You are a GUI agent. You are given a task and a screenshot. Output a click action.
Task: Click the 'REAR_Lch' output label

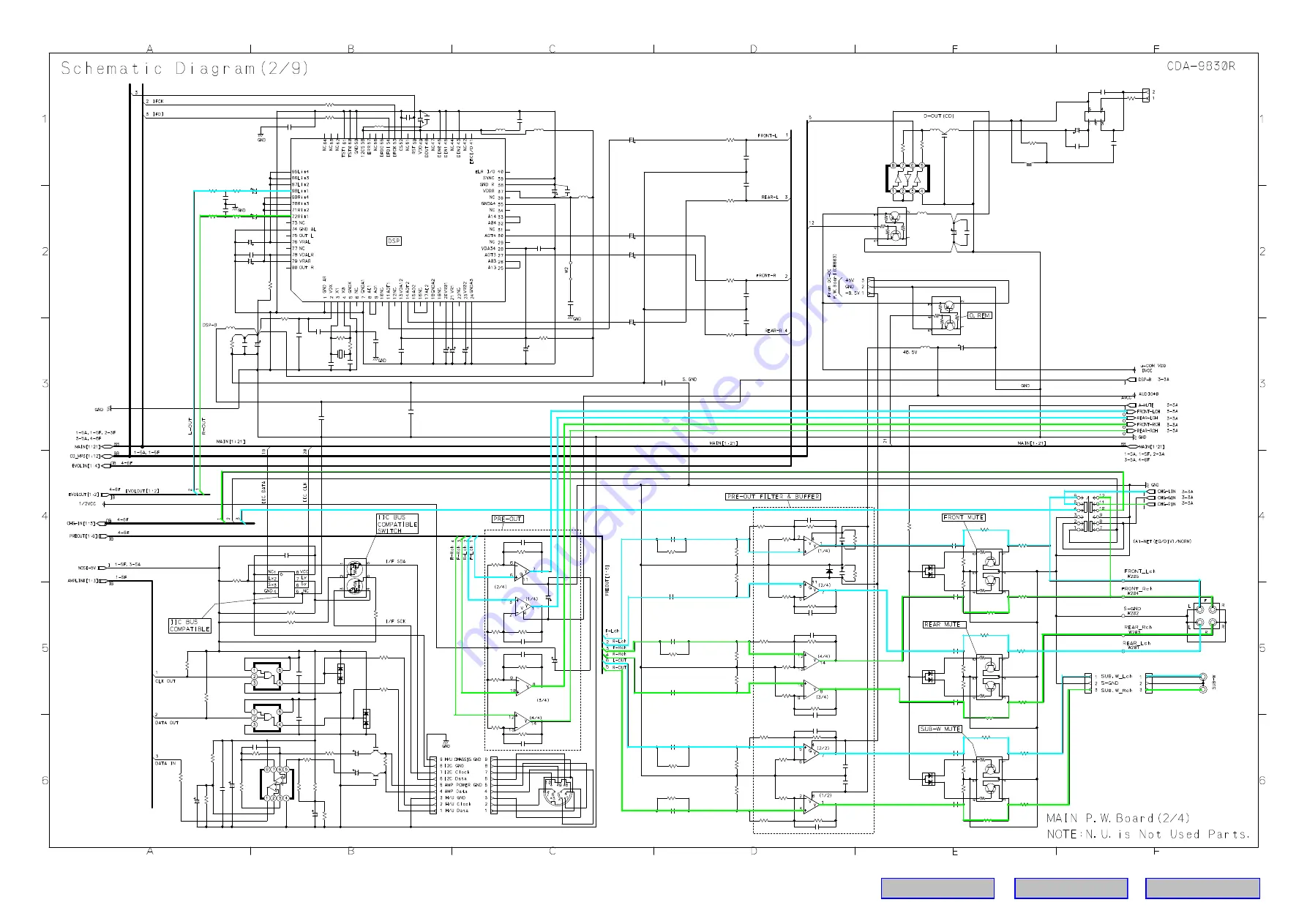pos(1137,644)
